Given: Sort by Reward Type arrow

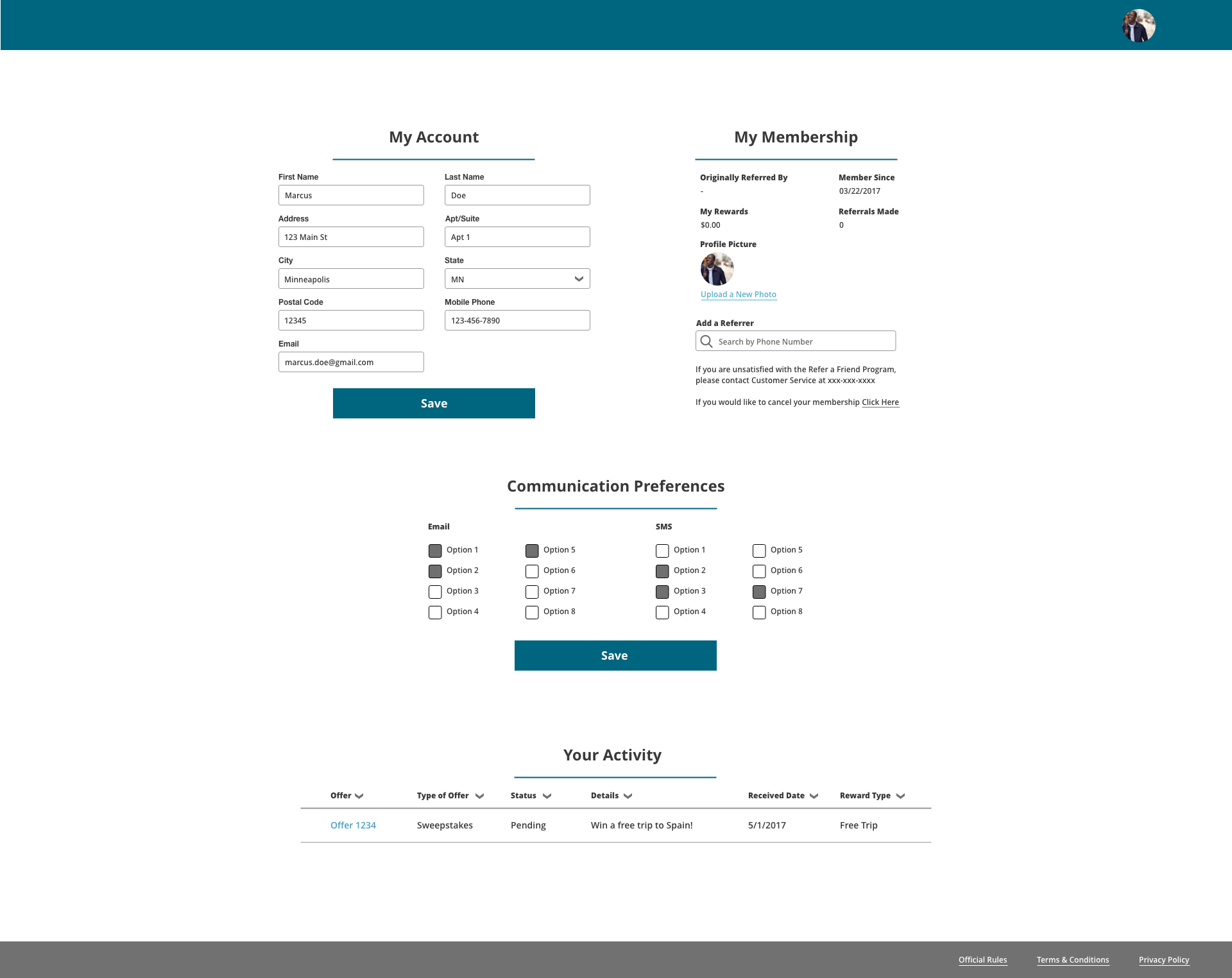Looking at the screenshot, I should coord(900,796).
